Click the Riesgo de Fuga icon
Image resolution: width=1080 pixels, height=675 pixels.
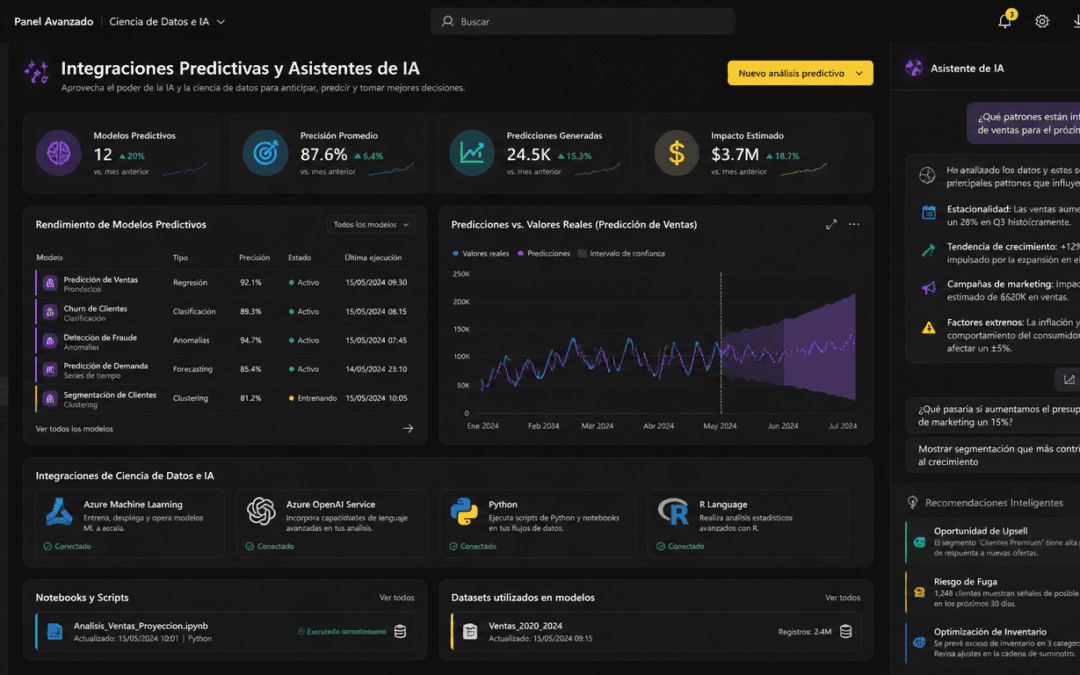[x=920, y=592]
